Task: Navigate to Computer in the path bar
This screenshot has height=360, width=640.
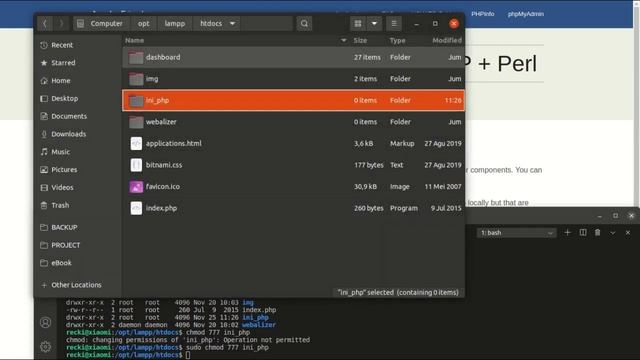Action: (100, 23)
